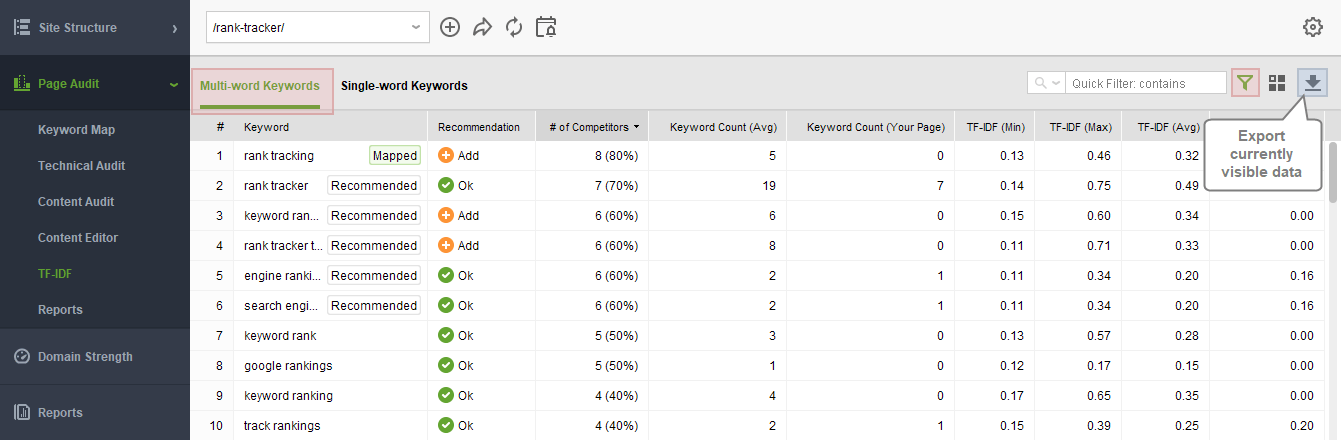This screenshot has width=1341, height=440.
Task: Click the share arrow icon in toolbar
Action: click(x=483, y=27)
